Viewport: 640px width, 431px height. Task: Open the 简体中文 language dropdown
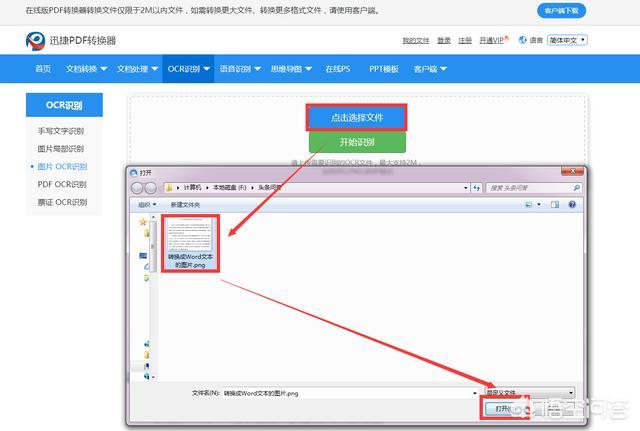coord(567,40)
